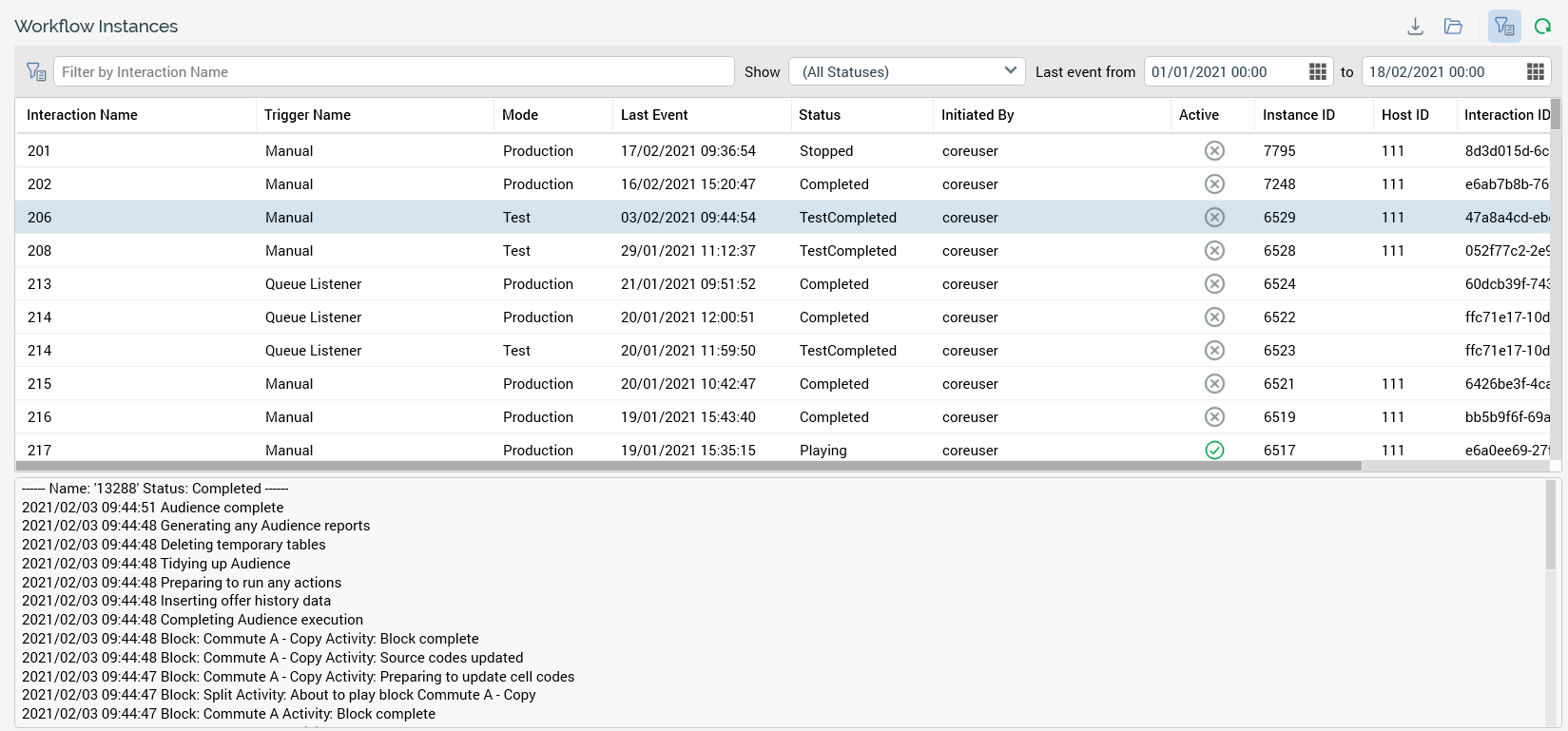
Task: Click the green active checkmark for instance 6517
Action: coord(1214,450)
